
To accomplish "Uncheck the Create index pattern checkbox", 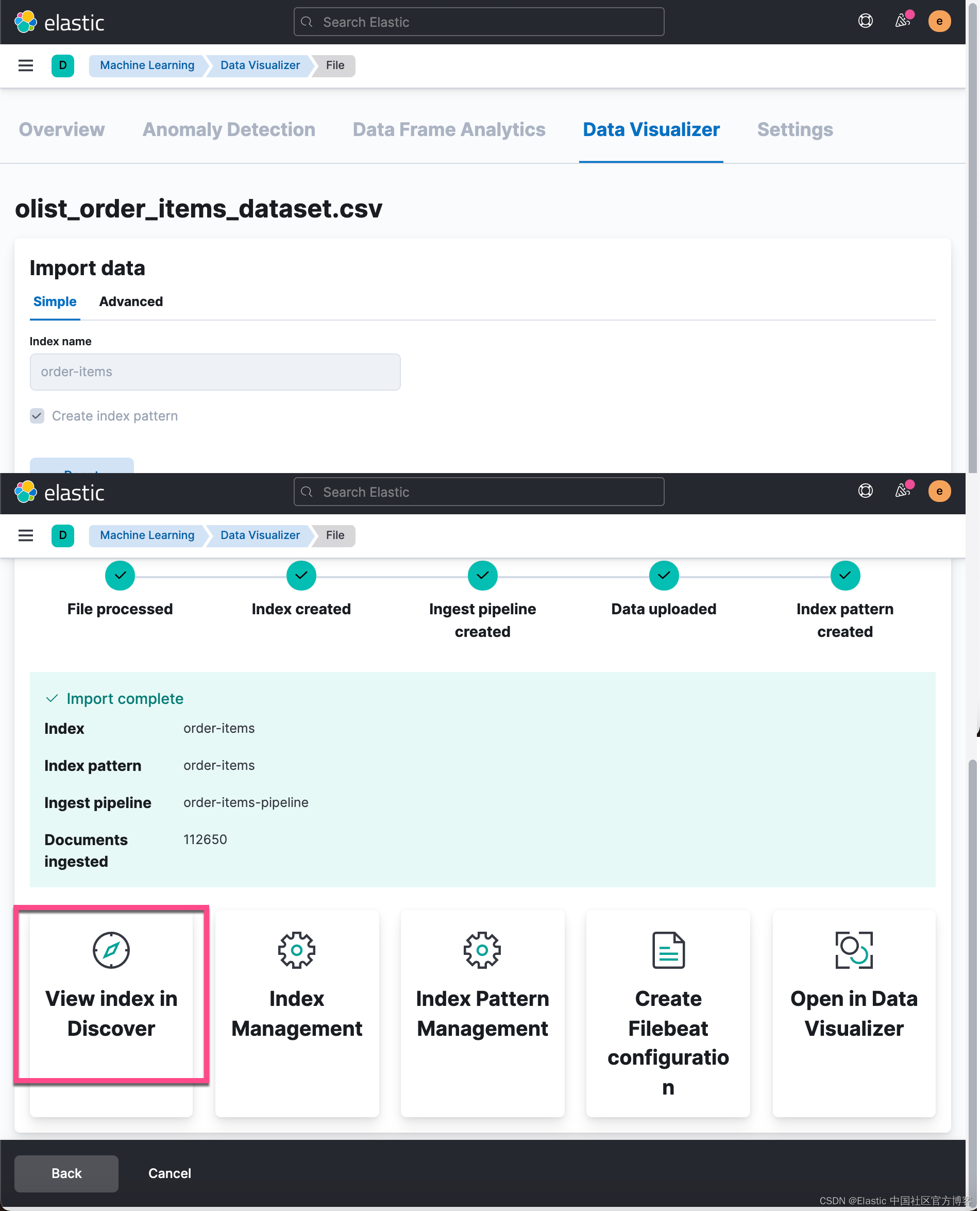I will point(37,416).
